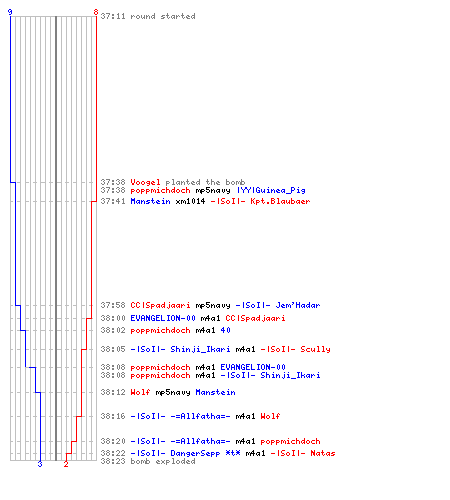The height and width of the screenshot is (500, 450).
Task: Click -=Allfatha=- at the 38:16 kill
Action: pyautogui.click(x=200, y=416)
